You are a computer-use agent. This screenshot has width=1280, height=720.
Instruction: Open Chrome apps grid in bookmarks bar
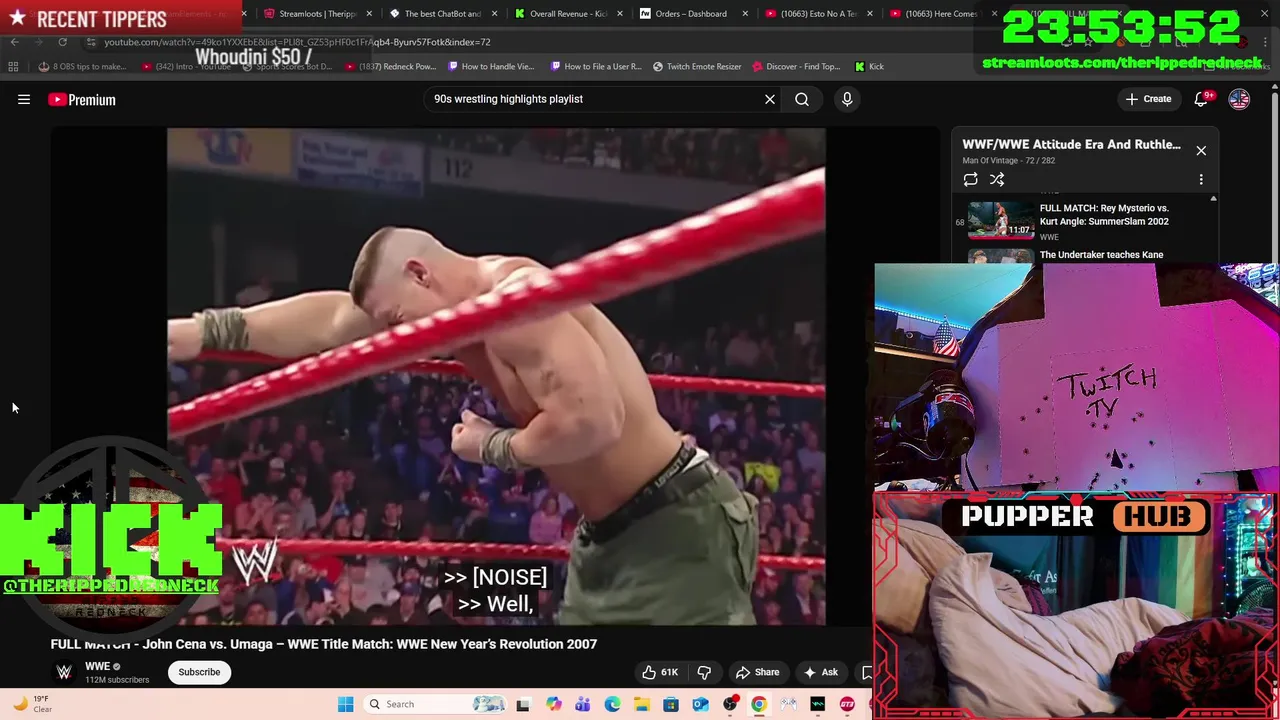[x=13, y=66]
